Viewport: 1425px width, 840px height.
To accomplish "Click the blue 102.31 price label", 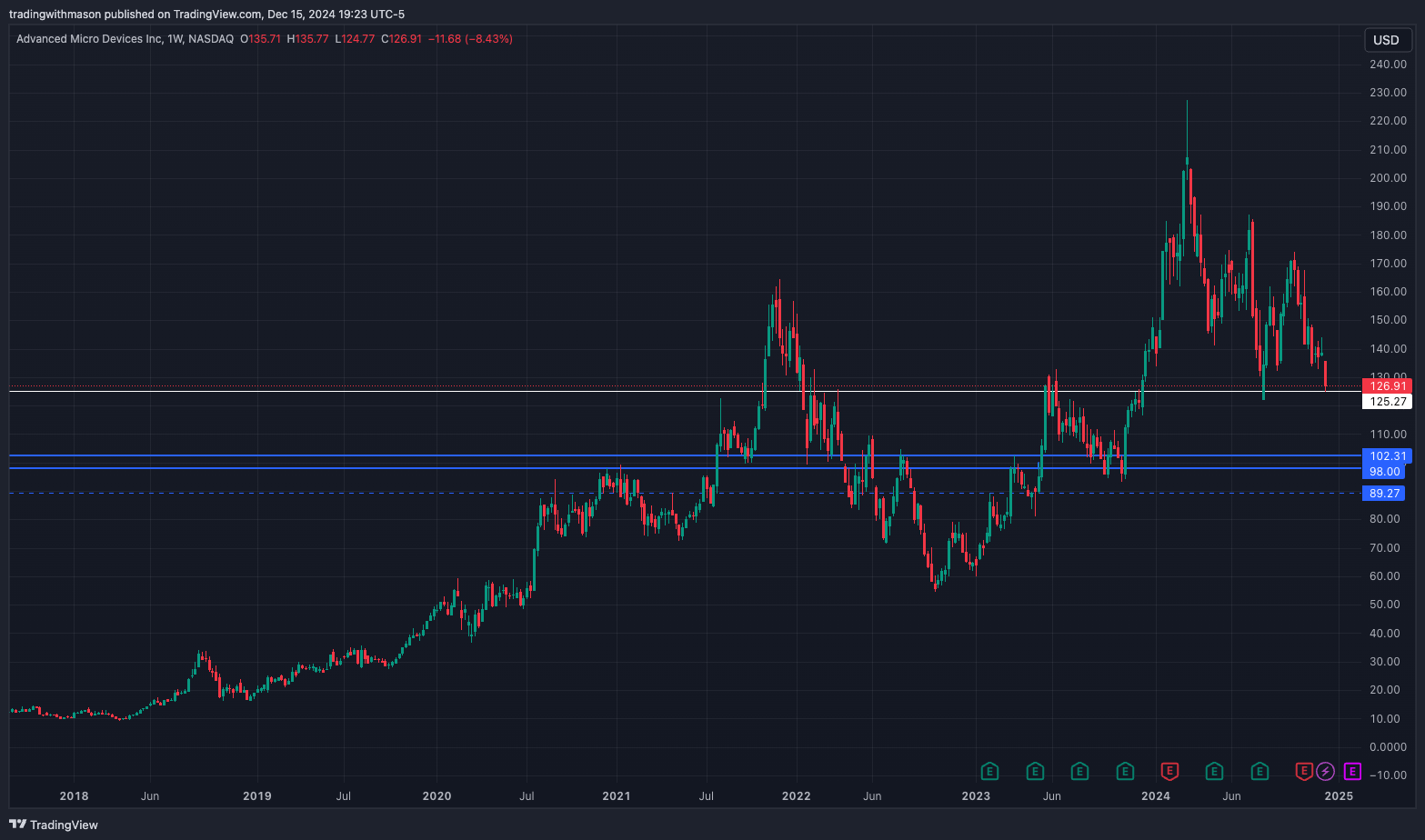I will 1387,456.
